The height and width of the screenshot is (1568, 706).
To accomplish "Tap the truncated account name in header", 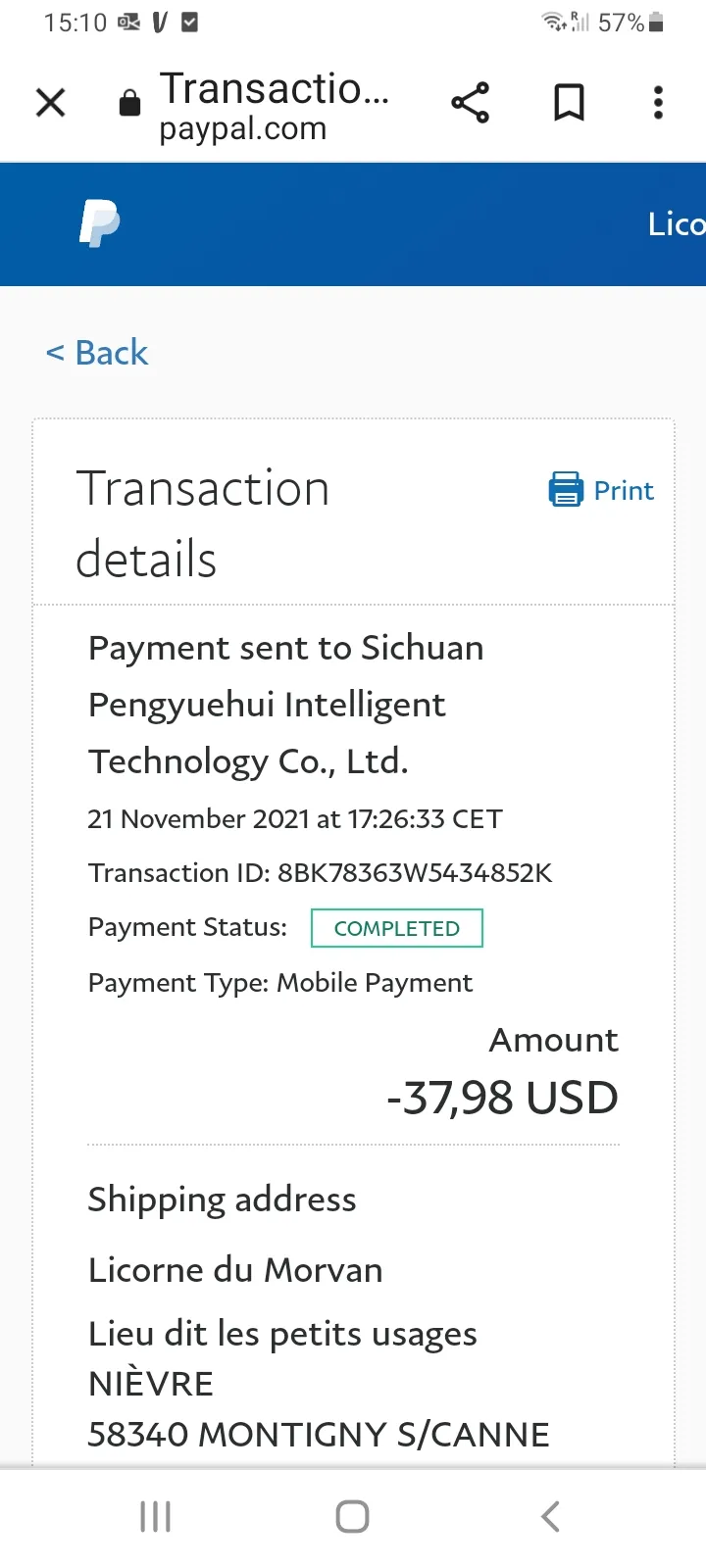I will click(676, 224).
